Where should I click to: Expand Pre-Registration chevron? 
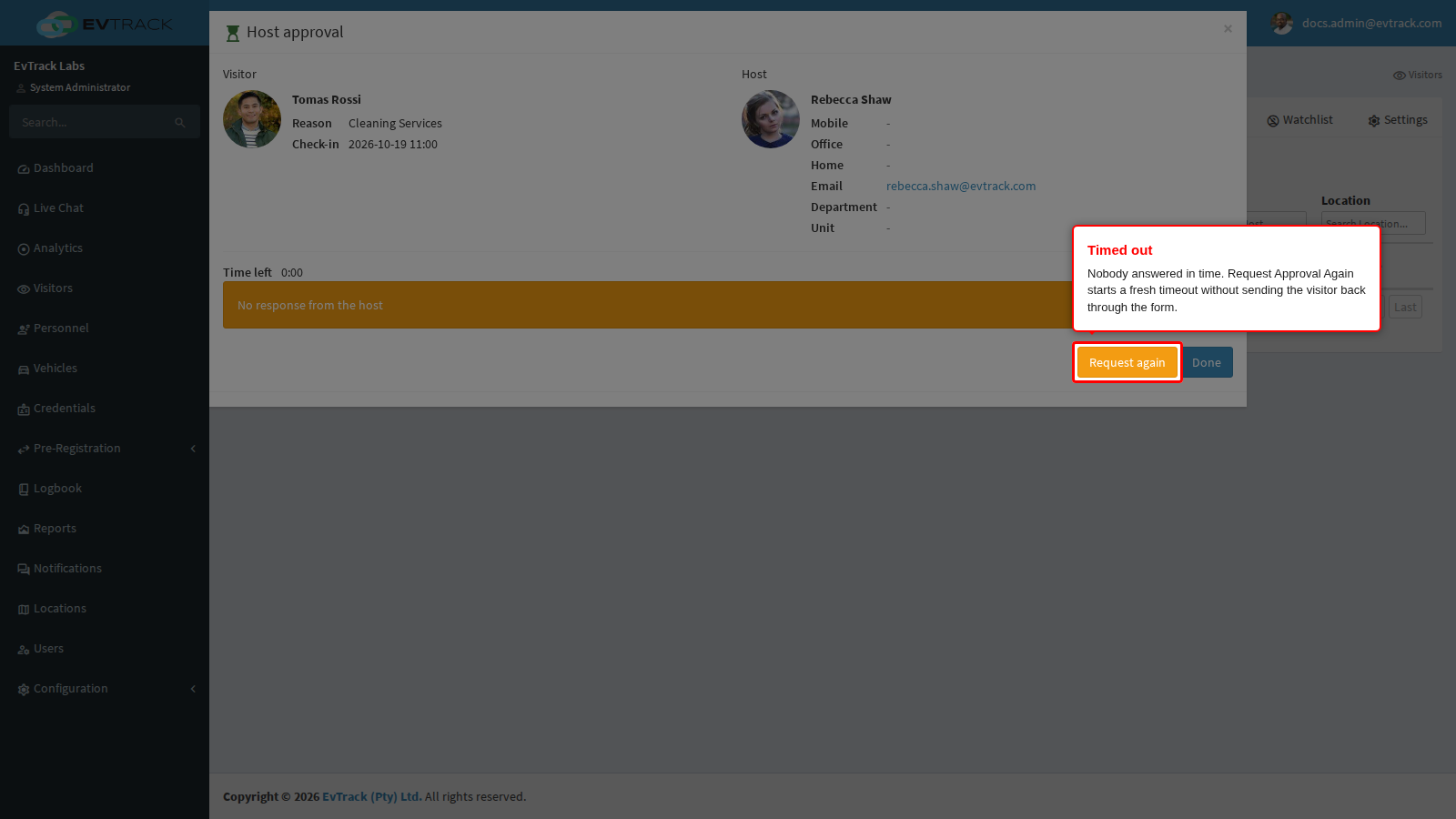193,449
